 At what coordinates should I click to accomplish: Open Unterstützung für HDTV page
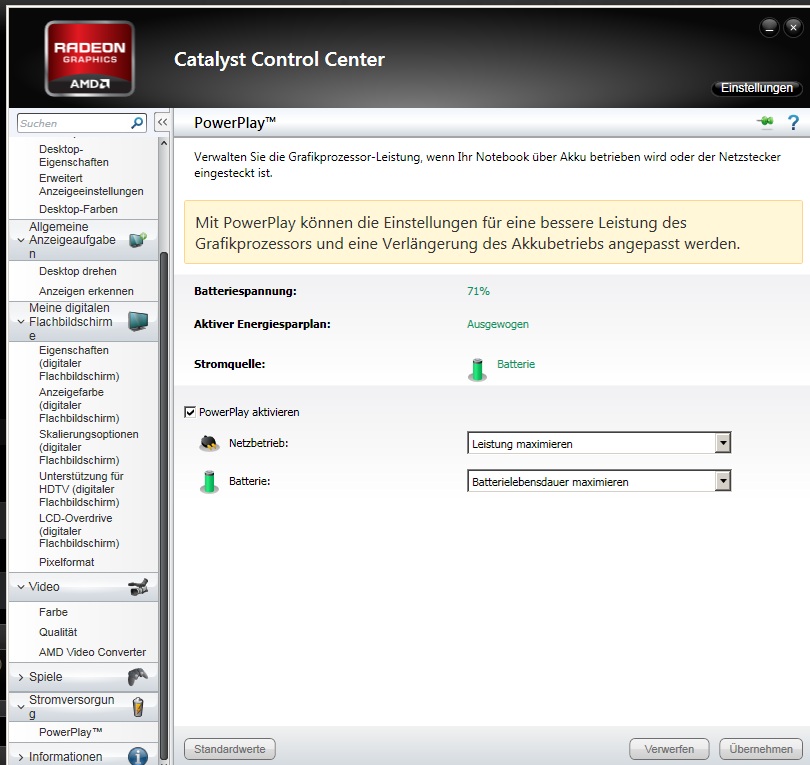coord(81,489)
